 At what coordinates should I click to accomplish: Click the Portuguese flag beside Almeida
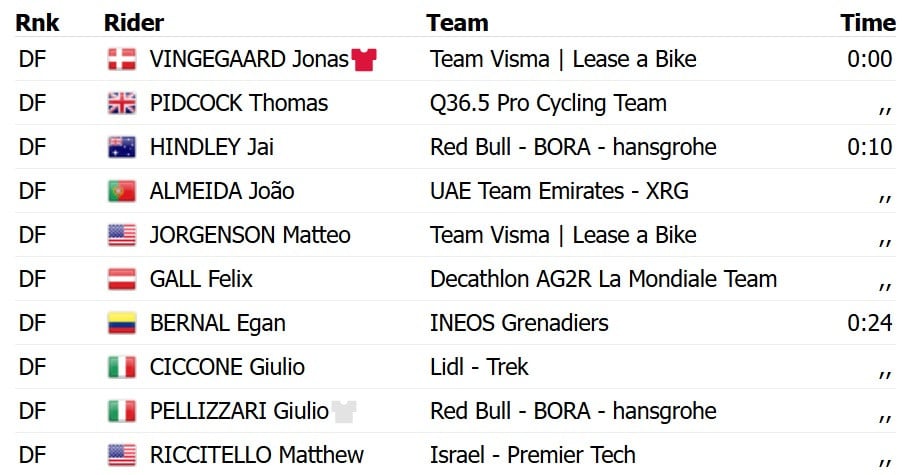(122, 191)
